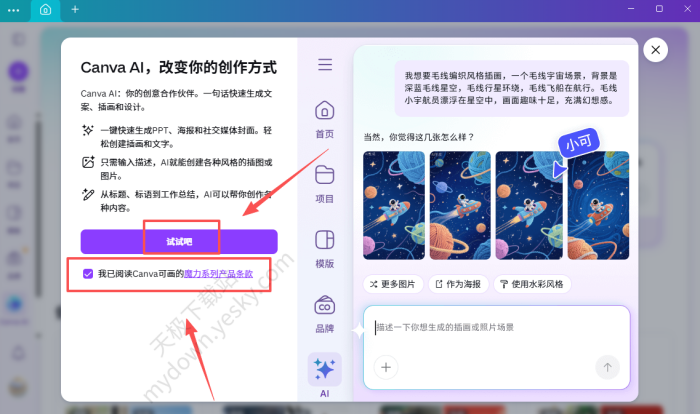This screenshot has height=414, width=700.
Task: Click the sparkle icon beside 一键快速生成PPT
Action: (88, 130)
